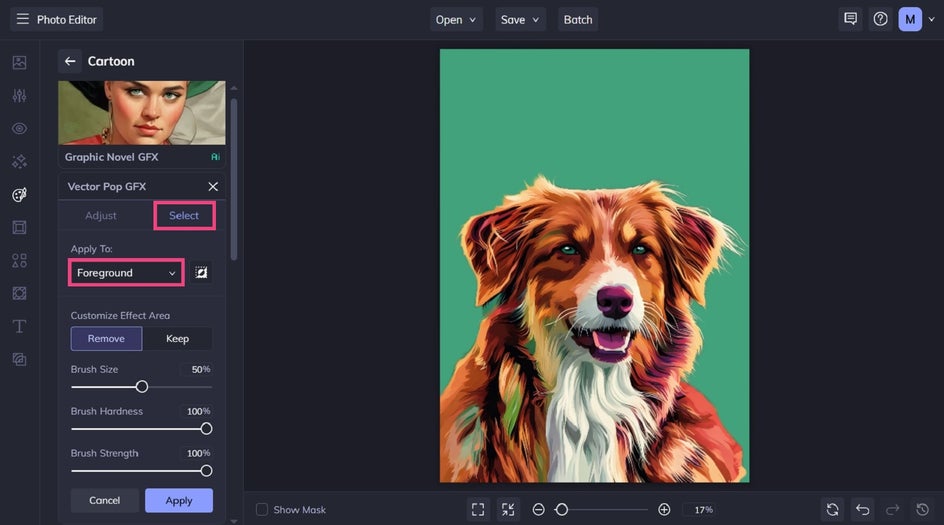Enable the Show Mask checkbox
The width and height of the screenshot is (944, 525).
(262, 509)
